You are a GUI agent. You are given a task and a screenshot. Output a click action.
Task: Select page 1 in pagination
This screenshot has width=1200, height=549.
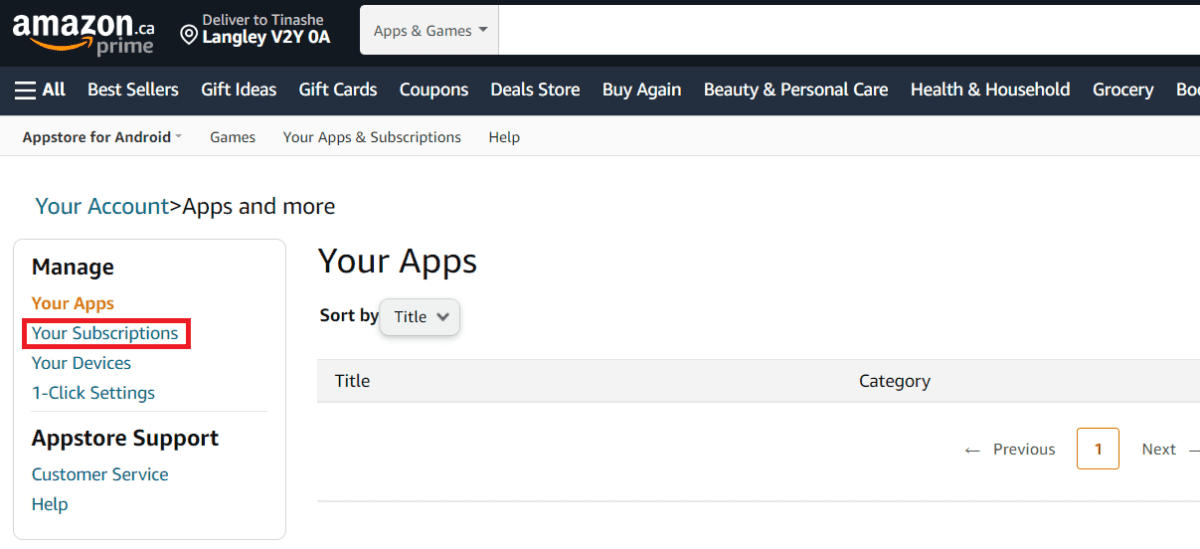[1098, 449]
